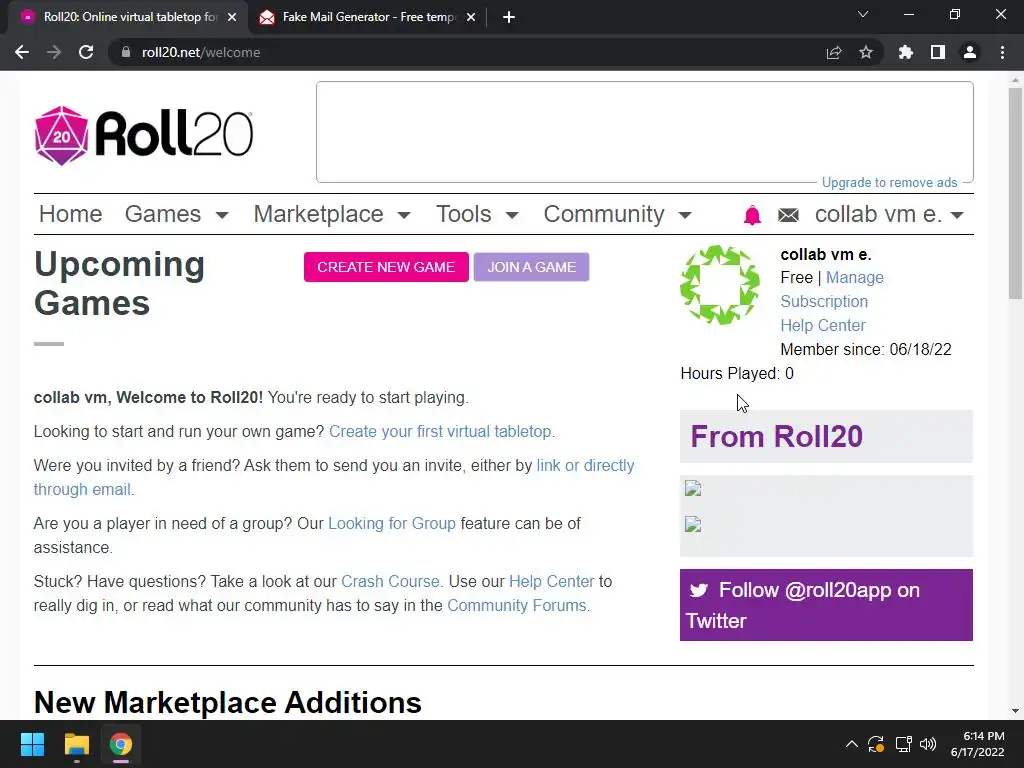This screenshot has width=1024, height=768.
Task: Open the Help Center link in paragraph
Action: tap(552, 581)
